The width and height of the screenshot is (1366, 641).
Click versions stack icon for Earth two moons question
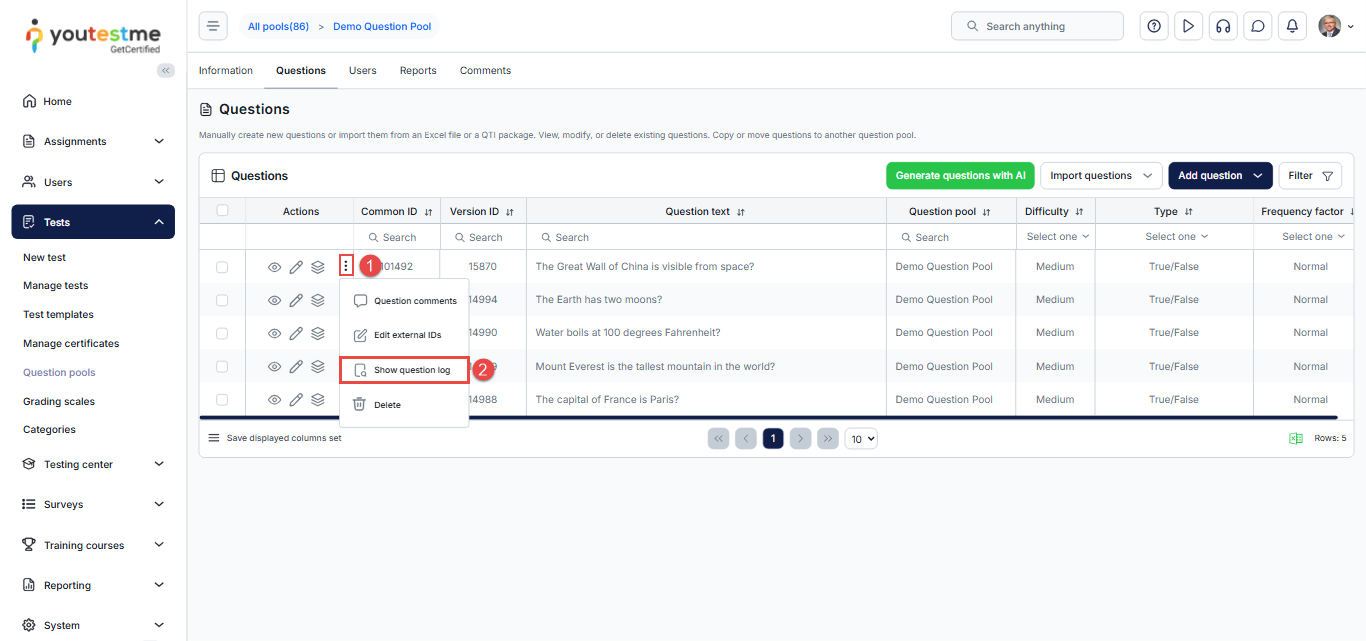coord(318,300)
